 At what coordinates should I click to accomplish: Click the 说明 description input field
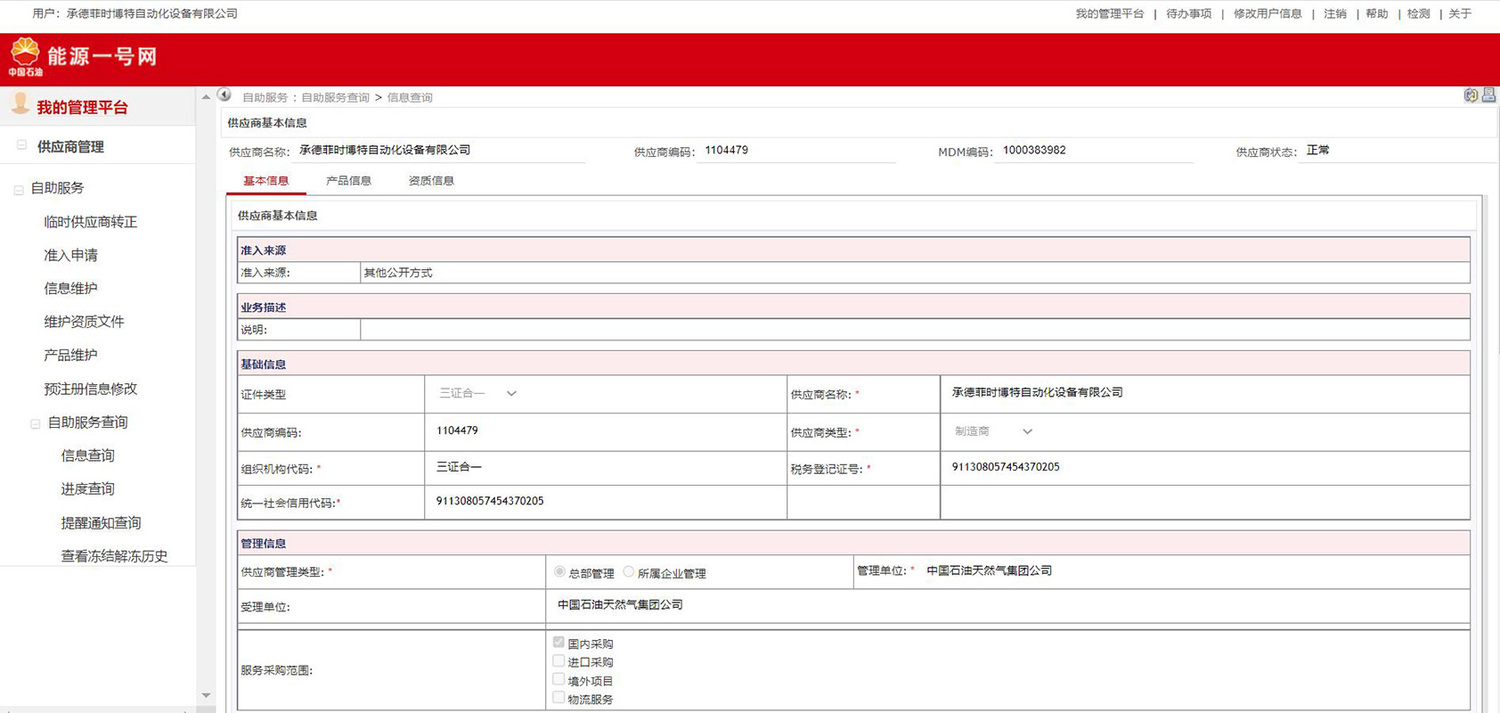point(914,329)
